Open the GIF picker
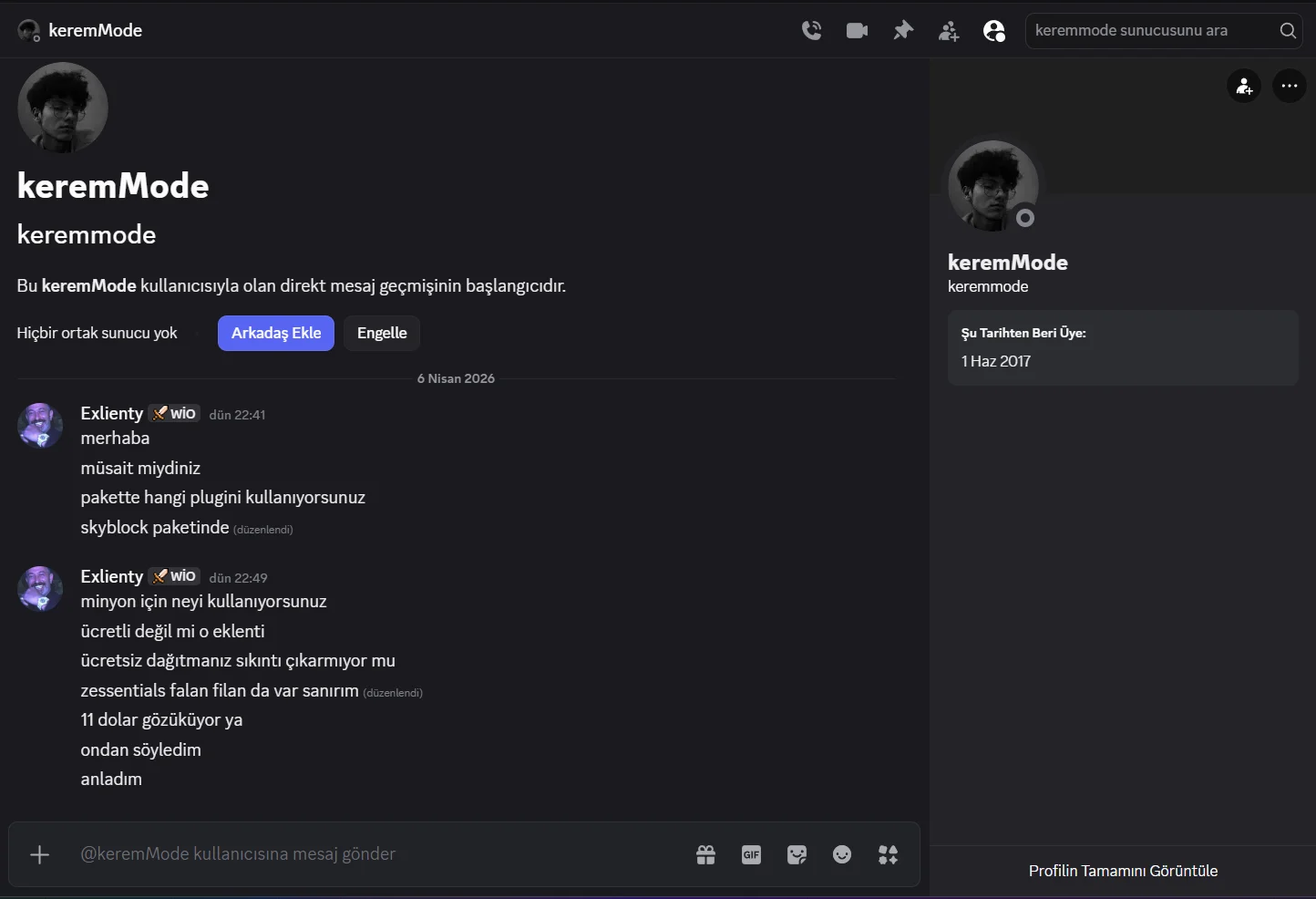 [x=751, y=854]
